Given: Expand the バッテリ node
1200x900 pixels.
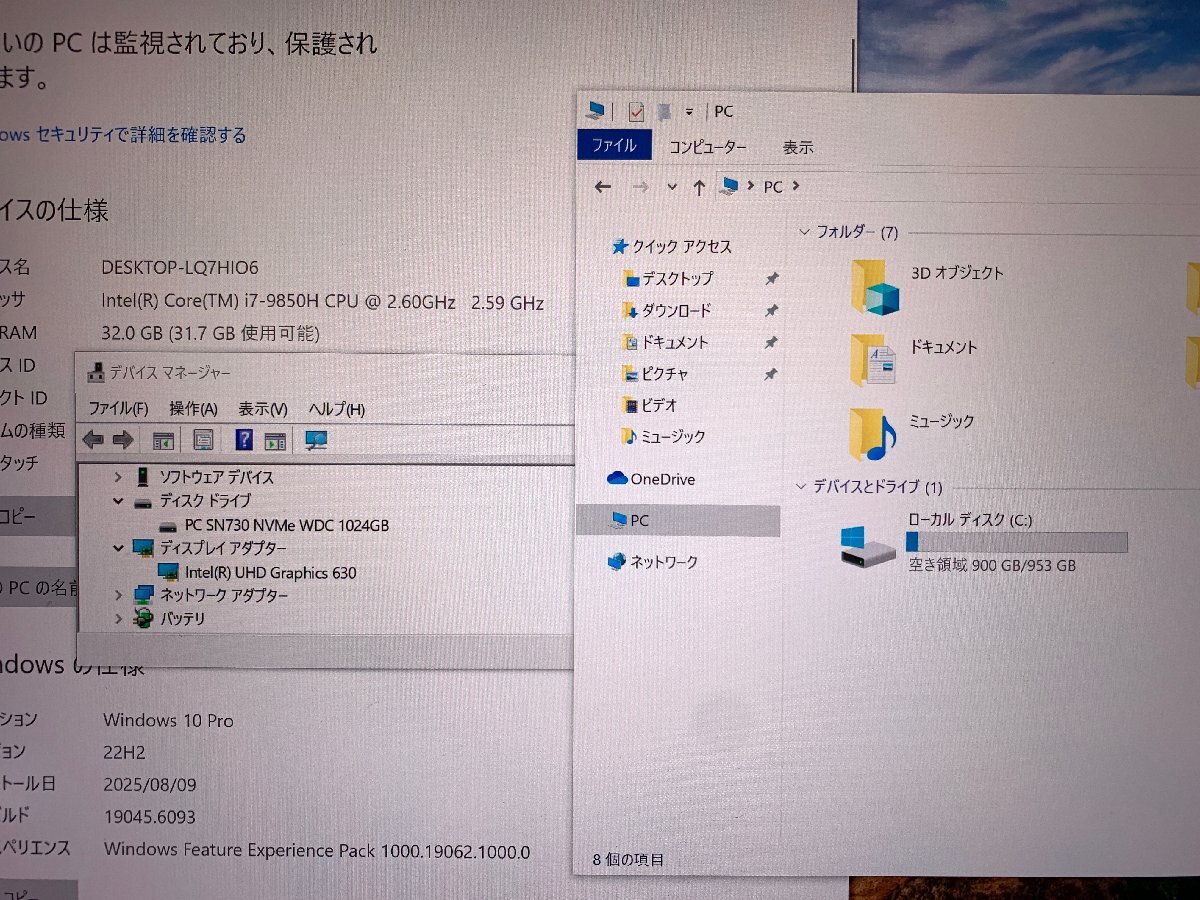Looking at the screenshot, I should point(118,619).
